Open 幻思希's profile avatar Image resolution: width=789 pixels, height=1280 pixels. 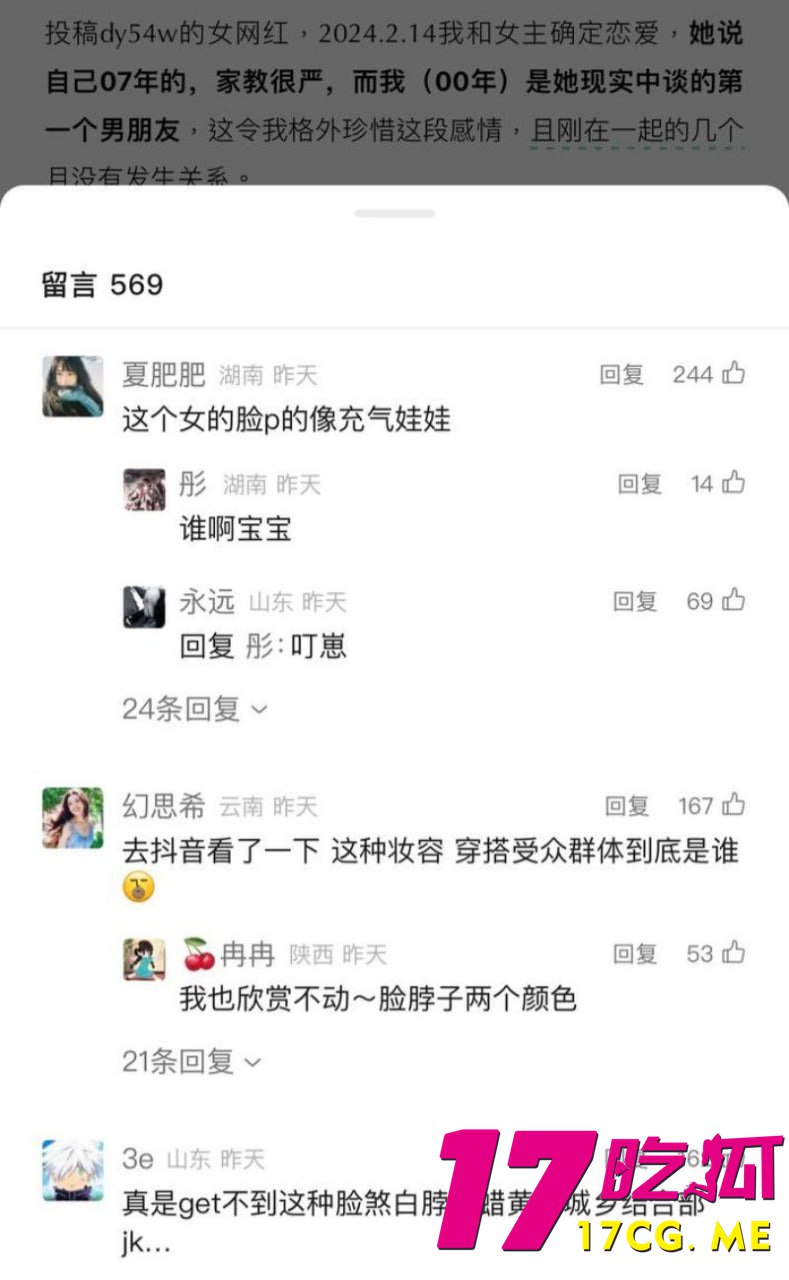coord(72,817)
